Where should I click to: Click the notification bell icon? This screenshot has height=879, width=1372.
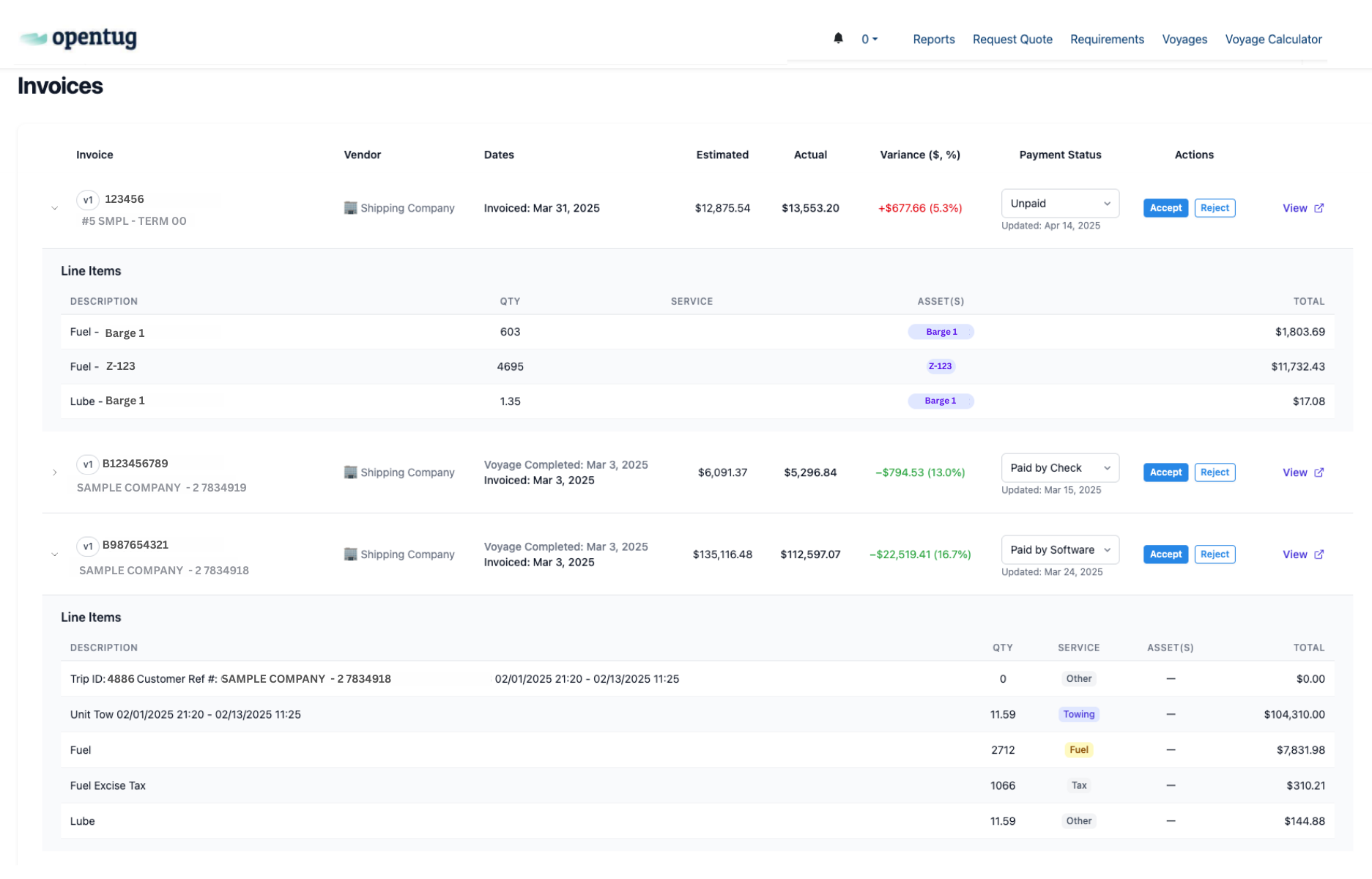tap(837, 38)
